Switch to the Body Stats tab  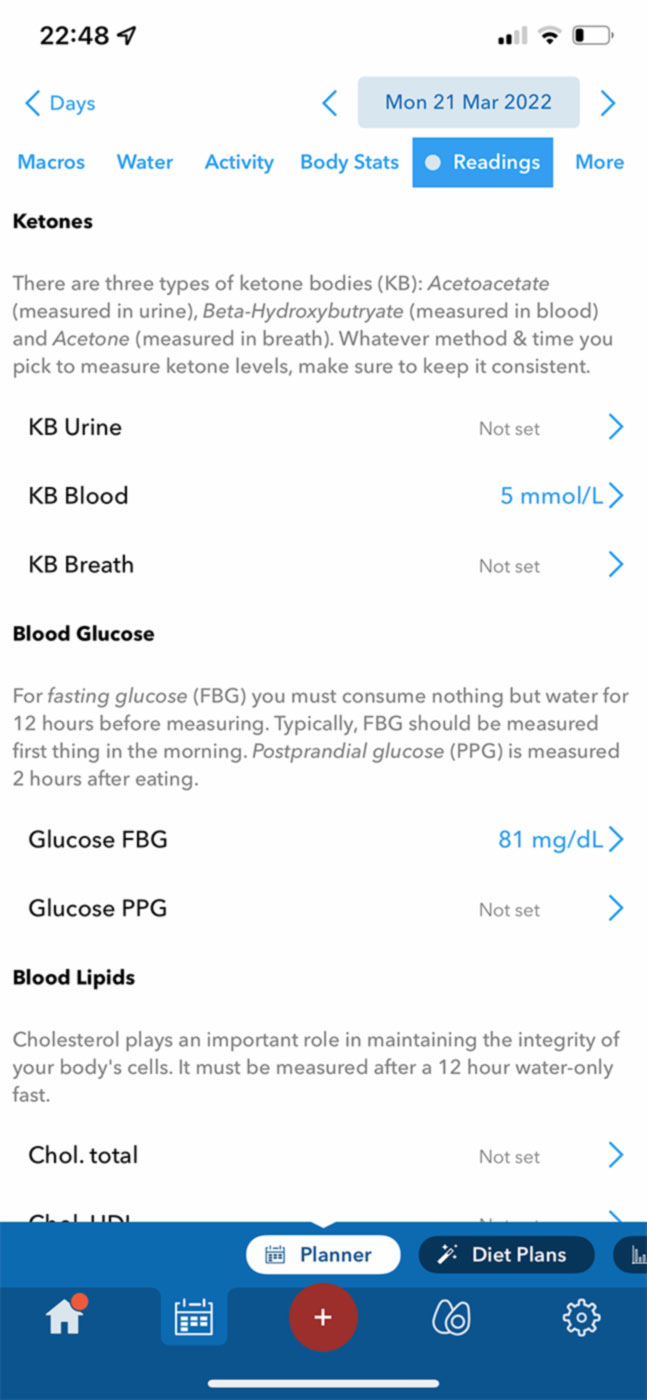click(x=349, y=162)
